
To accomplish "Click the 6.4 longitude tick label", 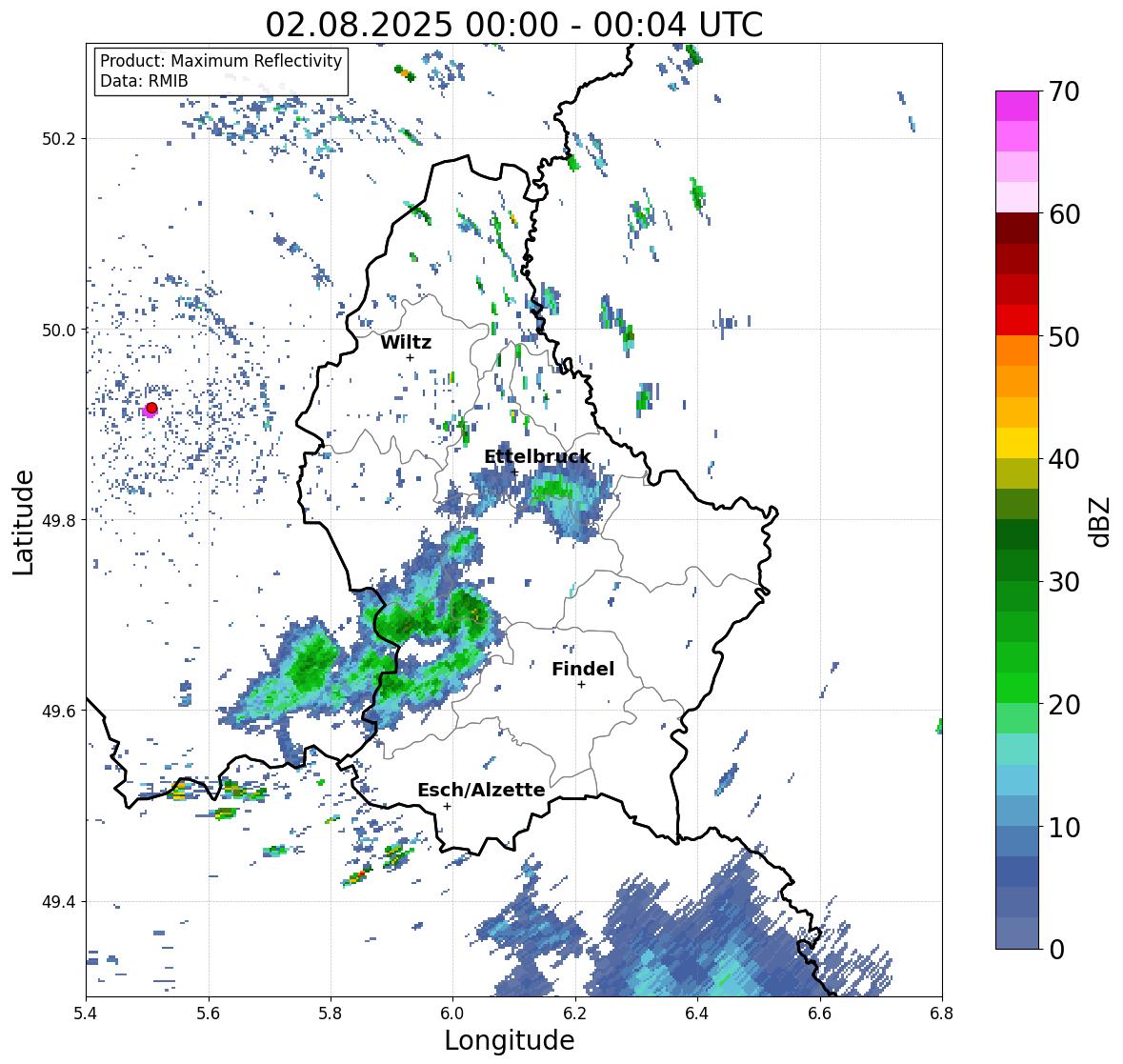I will coord(697,1014).
